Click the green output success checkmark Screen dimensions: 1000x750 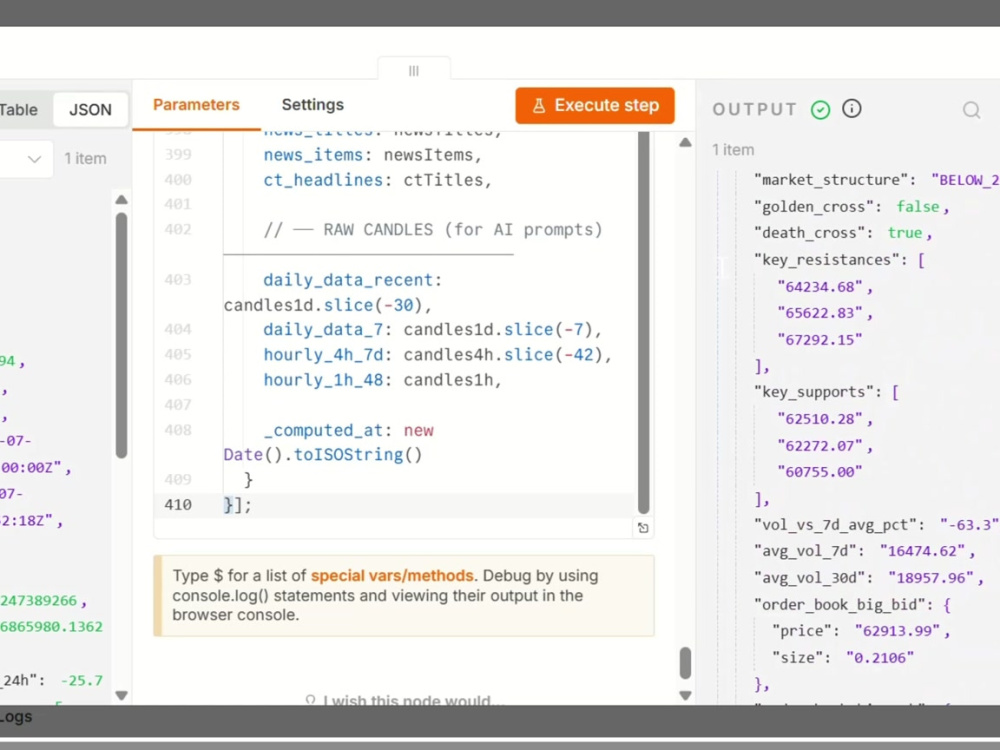820,110
